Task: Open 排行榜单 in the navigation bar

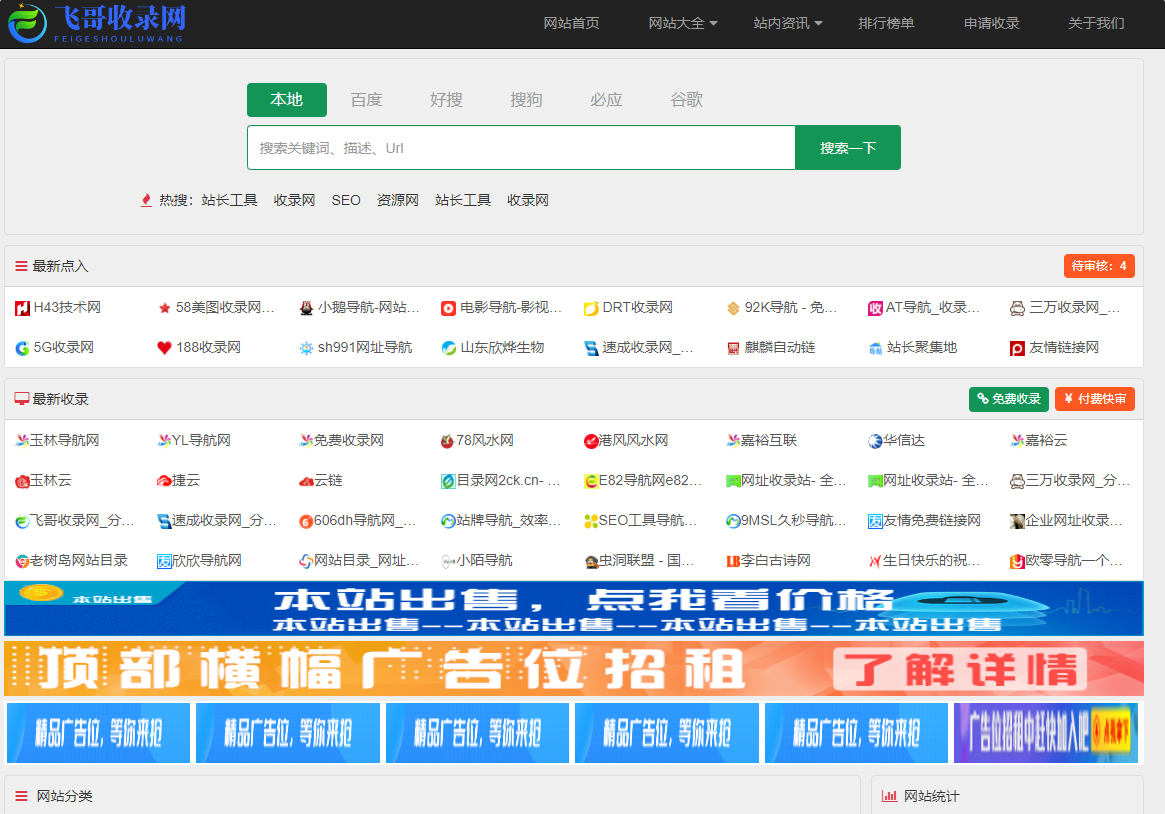Action: 886,23
